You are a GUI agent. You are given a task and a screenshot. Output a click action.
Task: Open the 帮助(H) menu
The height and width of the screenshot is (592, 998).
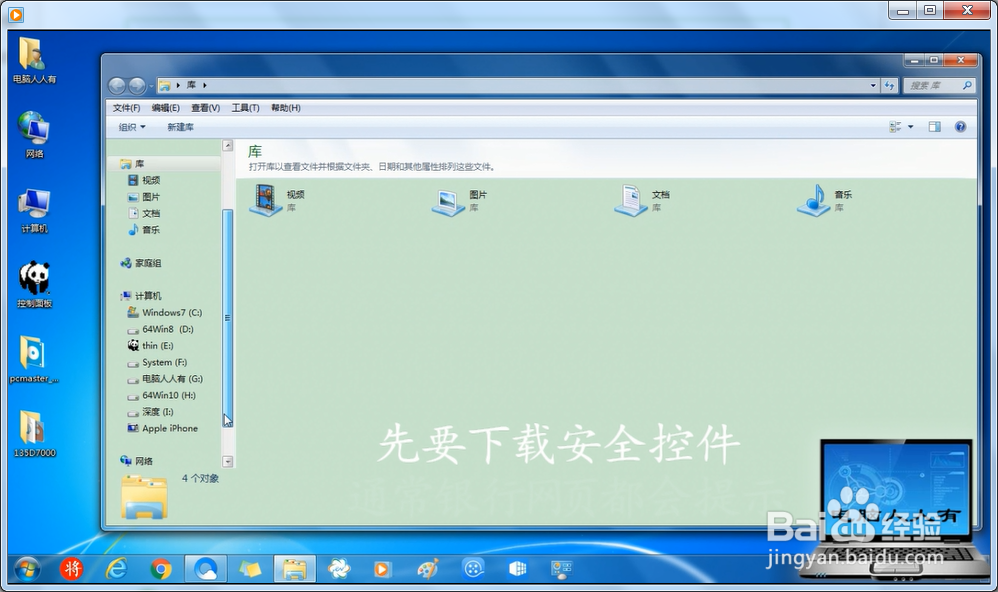tap(285, 108)
